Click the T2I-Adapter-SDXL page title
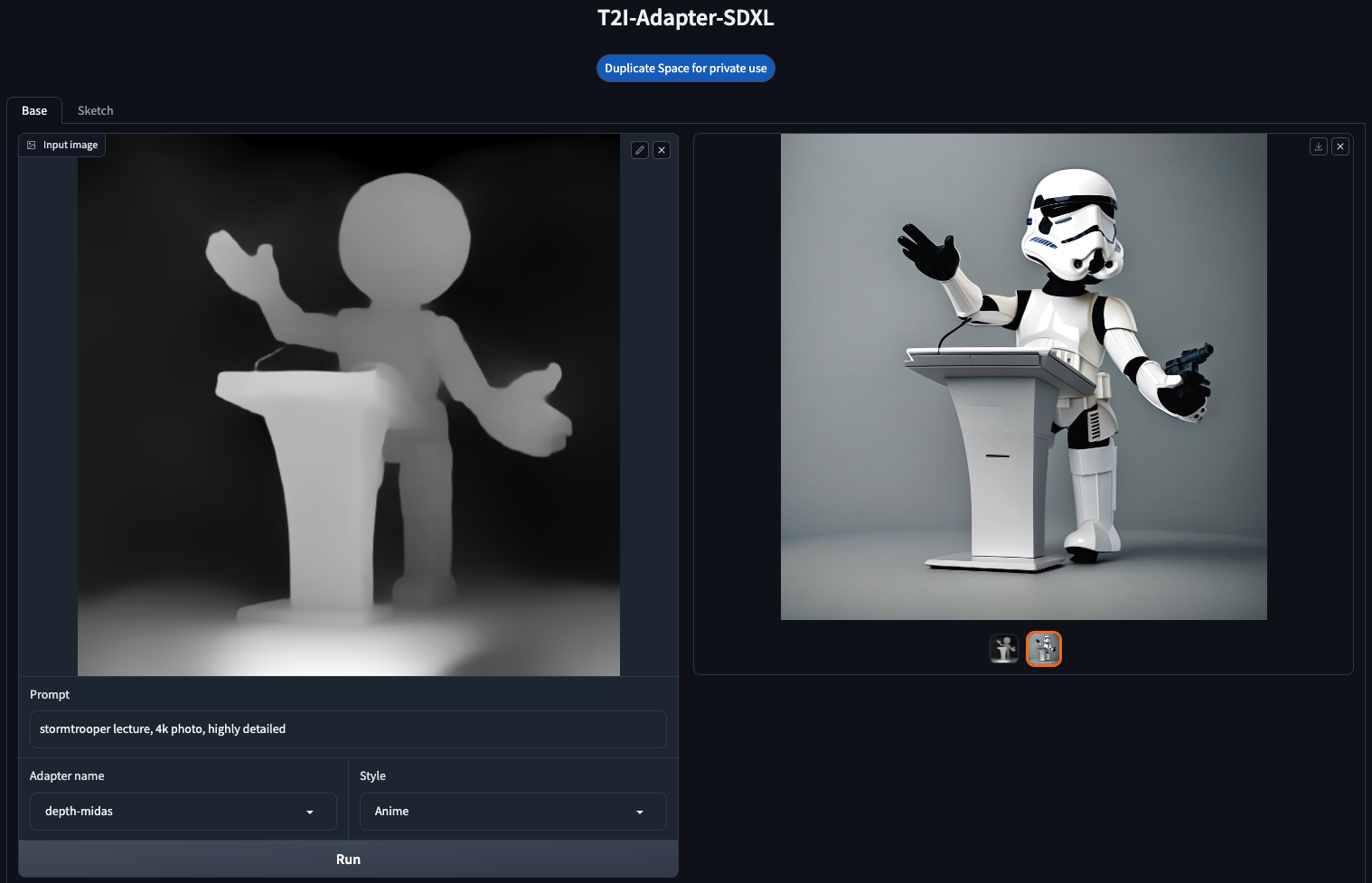Screen dimensions: 1372x883 (x=686, y=18)
